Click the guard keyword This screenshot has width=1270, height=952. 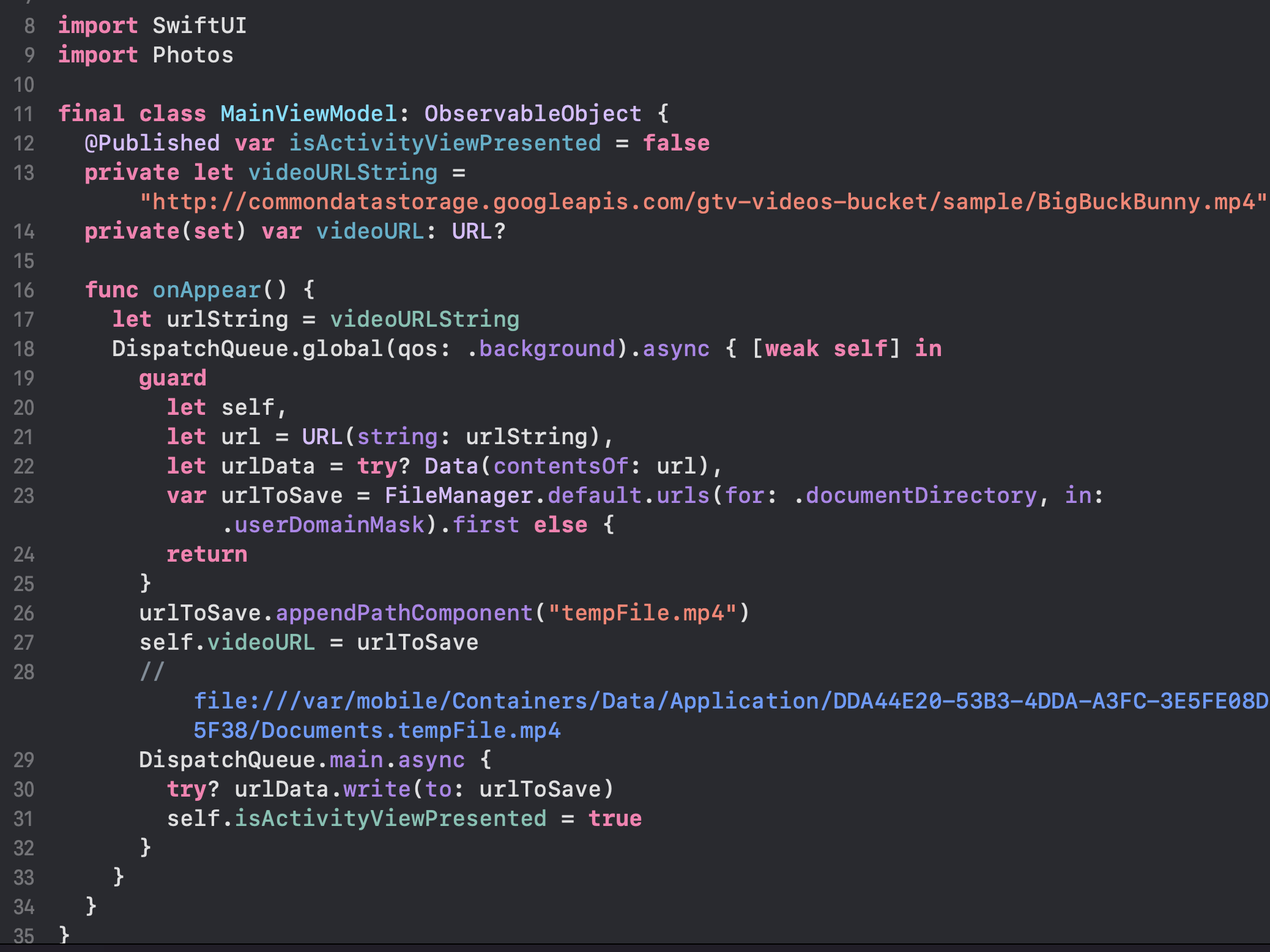pos(173,378)
